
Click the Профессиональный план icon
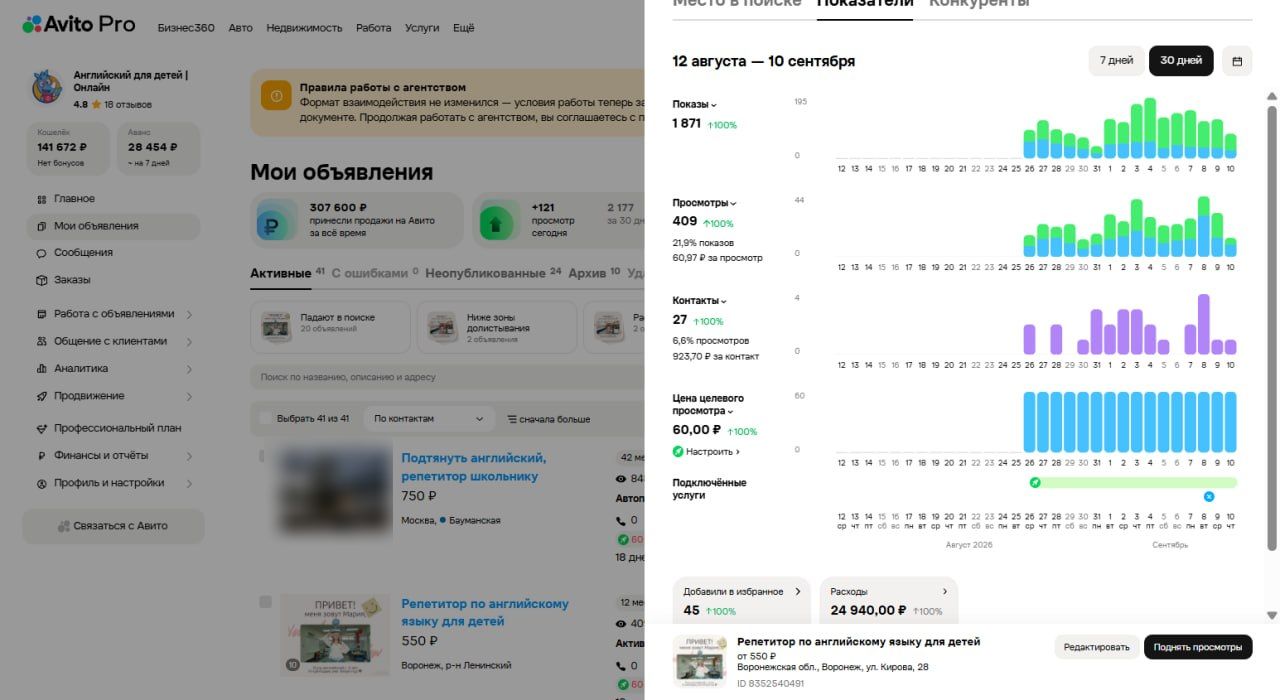tap(41, 428)
